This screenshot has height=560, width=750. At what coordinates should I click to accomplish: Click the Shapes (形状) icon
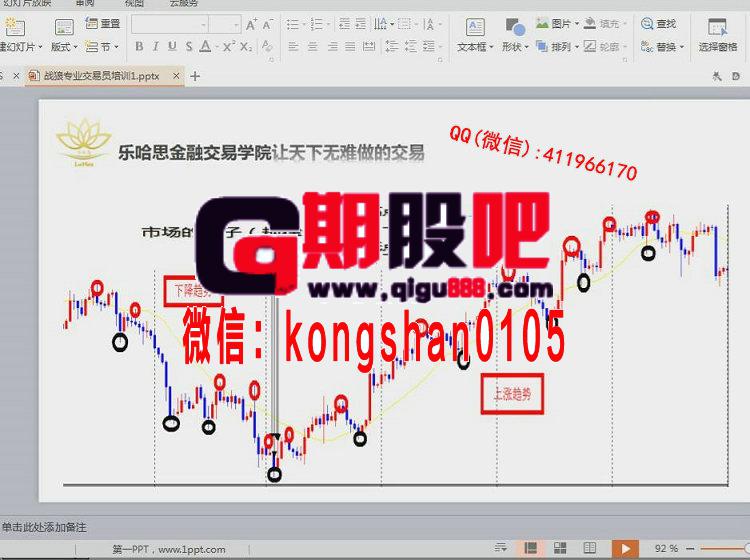point(515,27)
